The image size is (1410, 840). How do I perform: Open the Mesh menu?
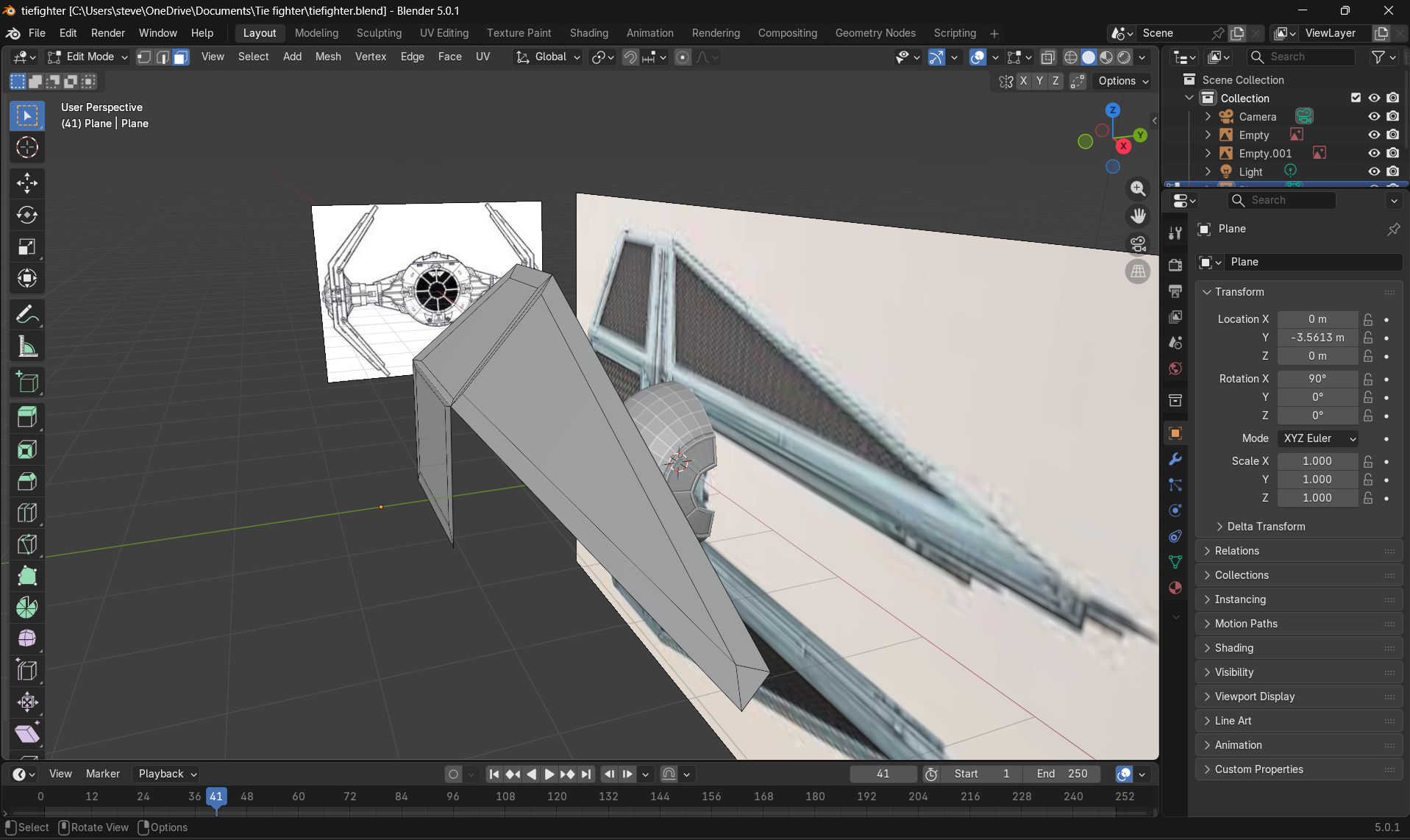click(328, 57)
